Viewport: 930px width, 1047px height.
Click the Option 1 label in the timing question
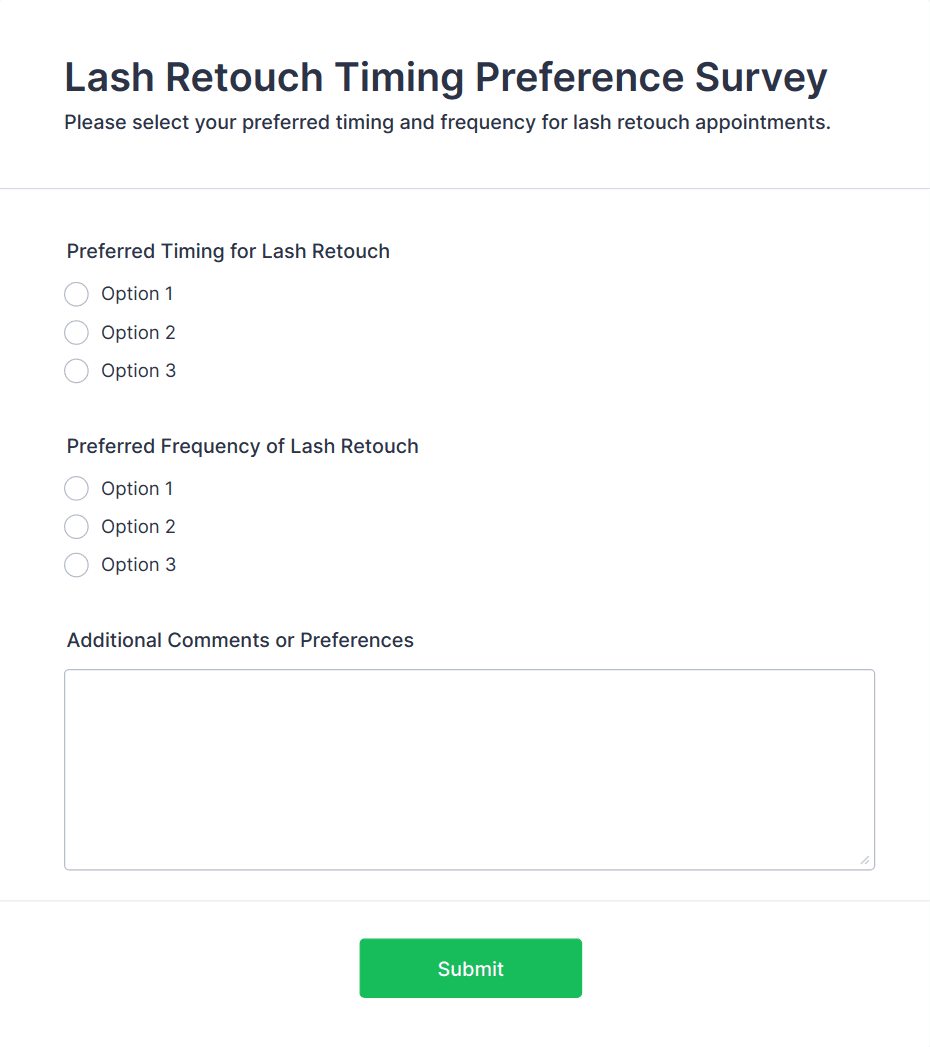(137, 294)
